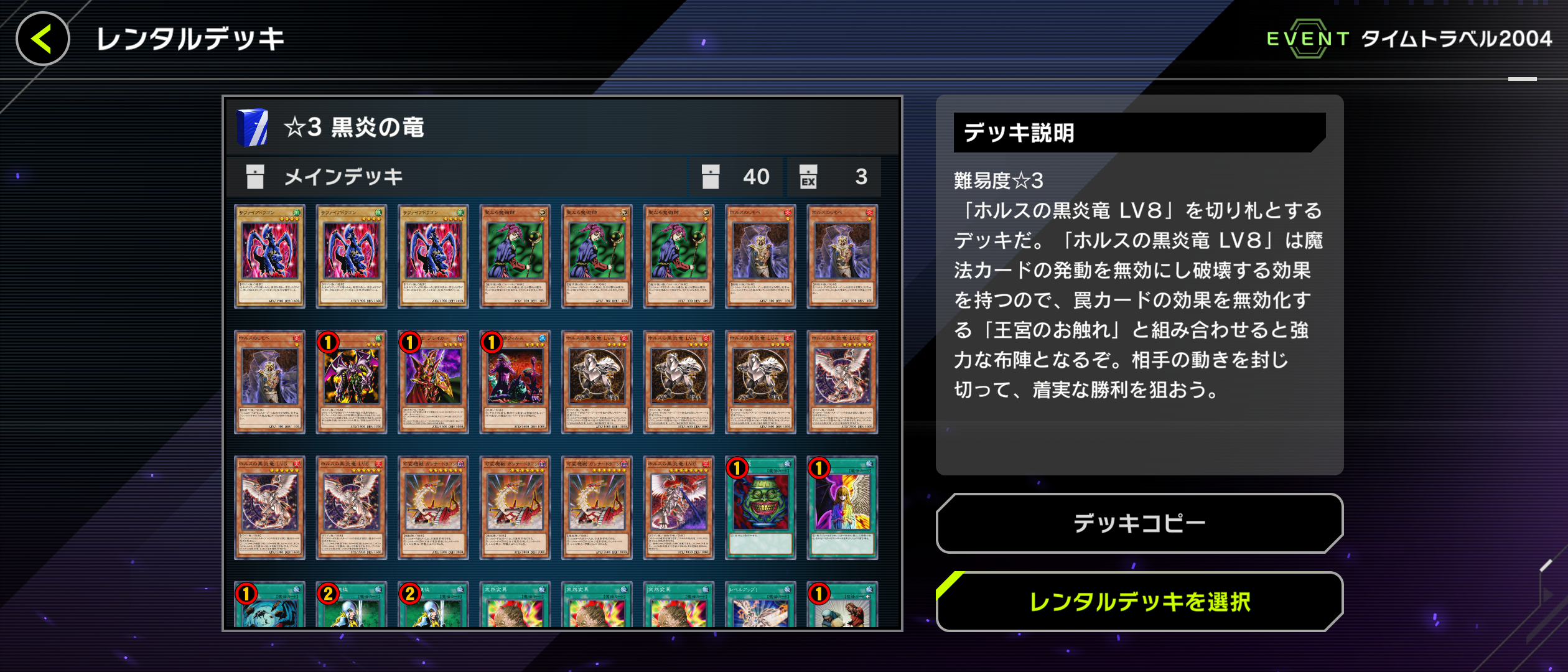Go back using the yellow arrow button
1568x672 pixels.
(42, 39)
